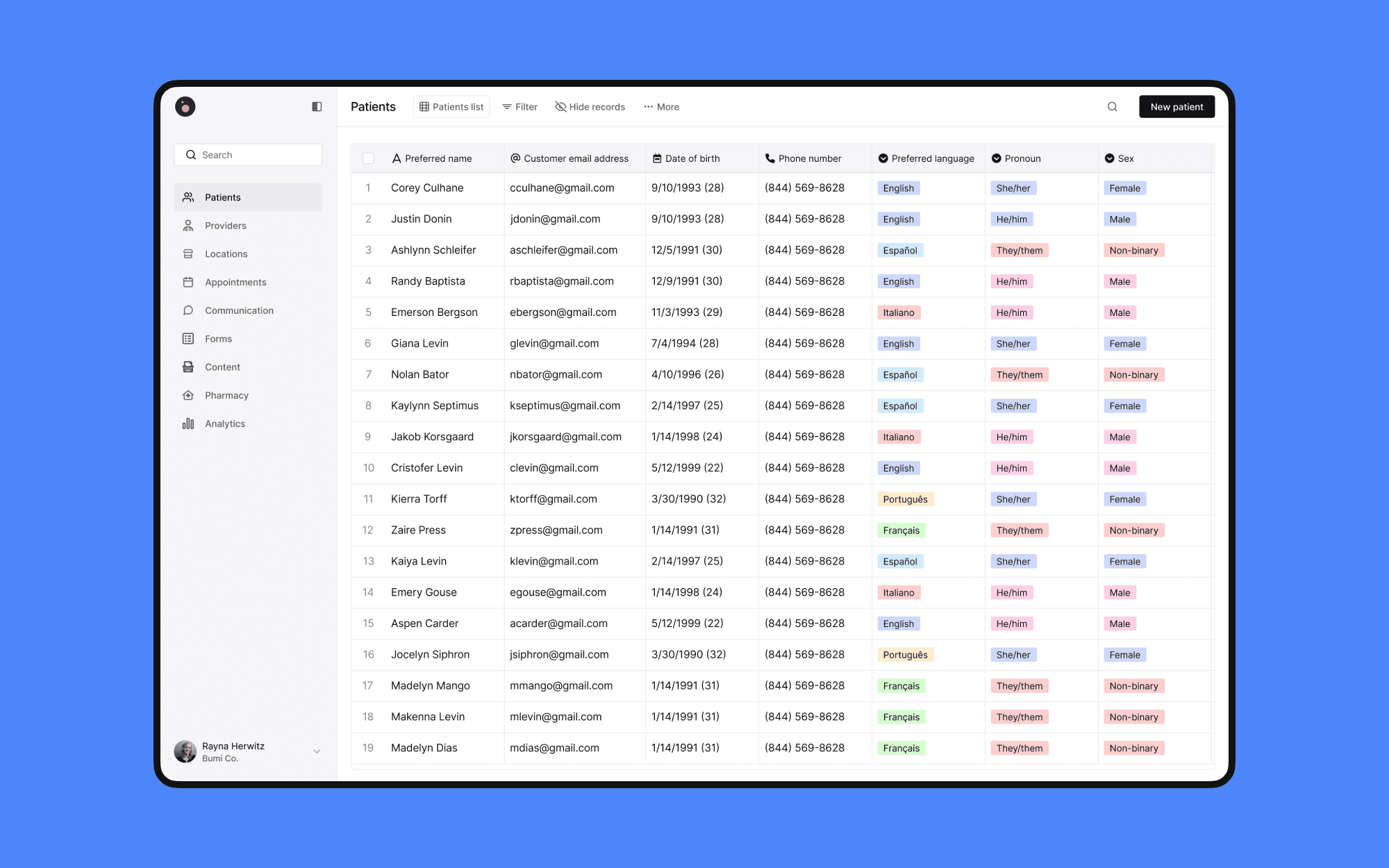Go to Analytics in the sidebar
Viewport: 1389px width, 868px height.
(224, 424)
